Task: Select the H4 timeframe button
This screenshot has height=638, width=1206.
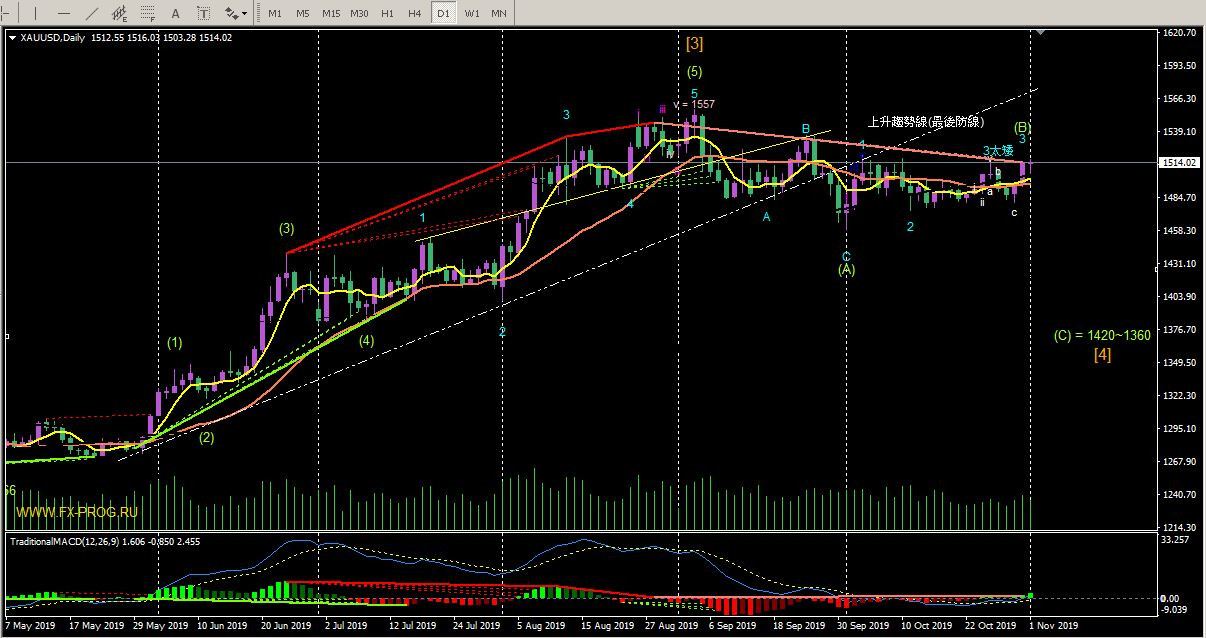Action: coord(415,13)
